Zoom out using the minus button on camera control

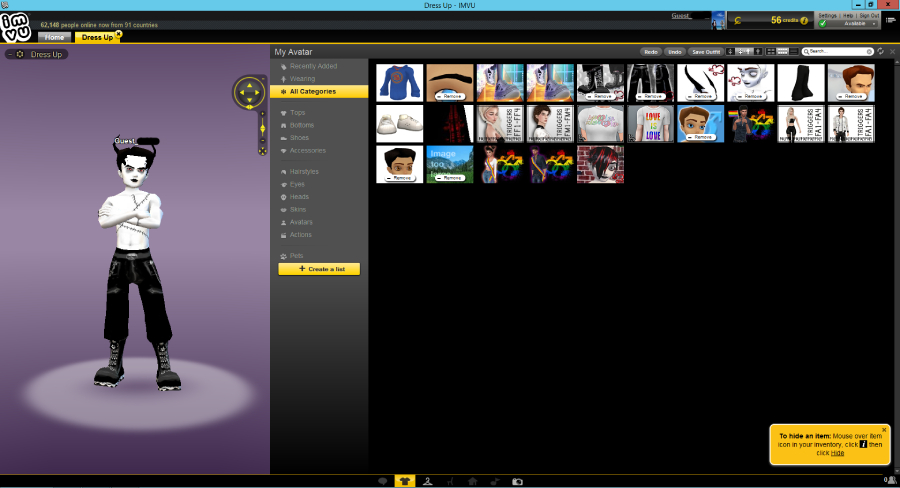coord(262,141)
